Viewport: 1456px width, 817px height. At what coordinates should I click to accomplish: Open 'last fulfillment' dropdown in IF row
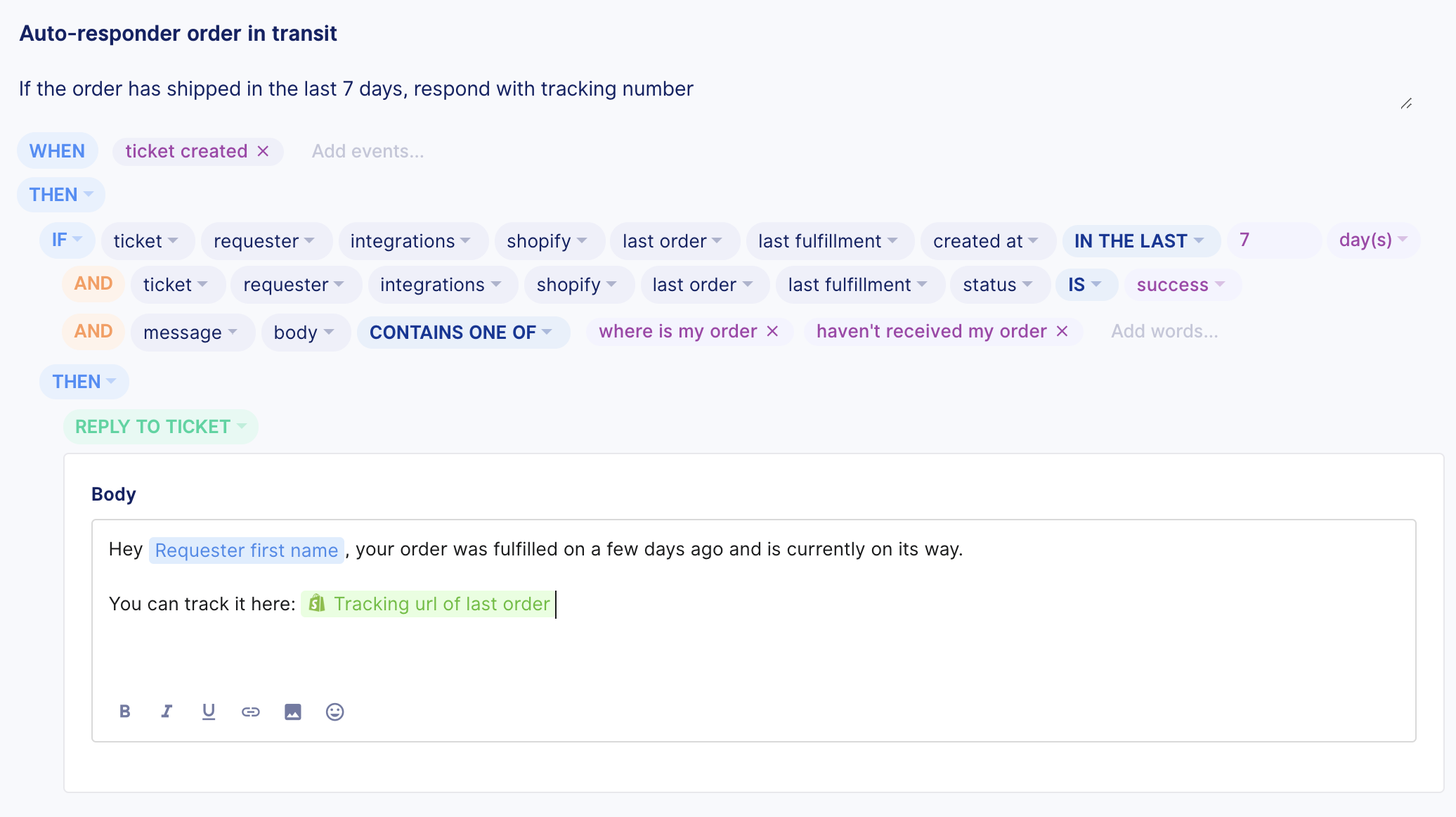[829, 240]
